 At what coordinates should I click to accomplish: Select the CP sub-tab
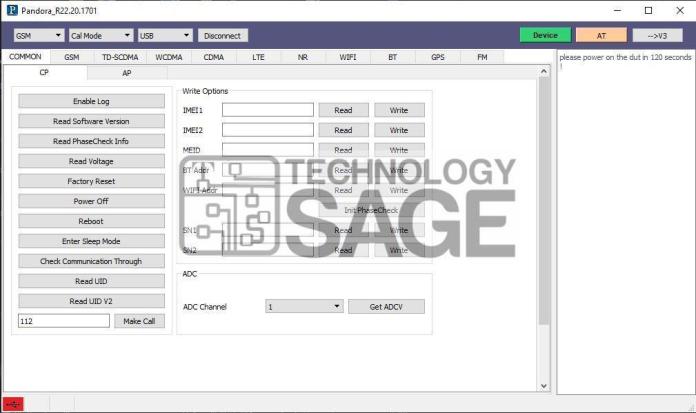(x=44, y=72)
